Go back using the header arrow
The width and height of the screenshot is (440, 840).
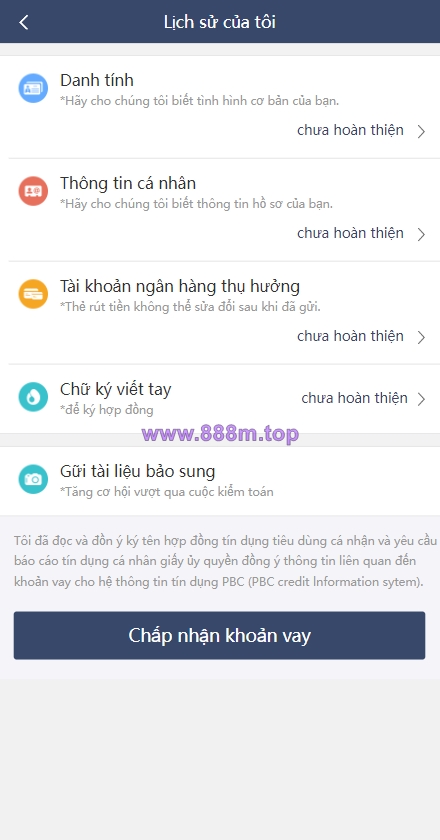[x=24, y=22]
